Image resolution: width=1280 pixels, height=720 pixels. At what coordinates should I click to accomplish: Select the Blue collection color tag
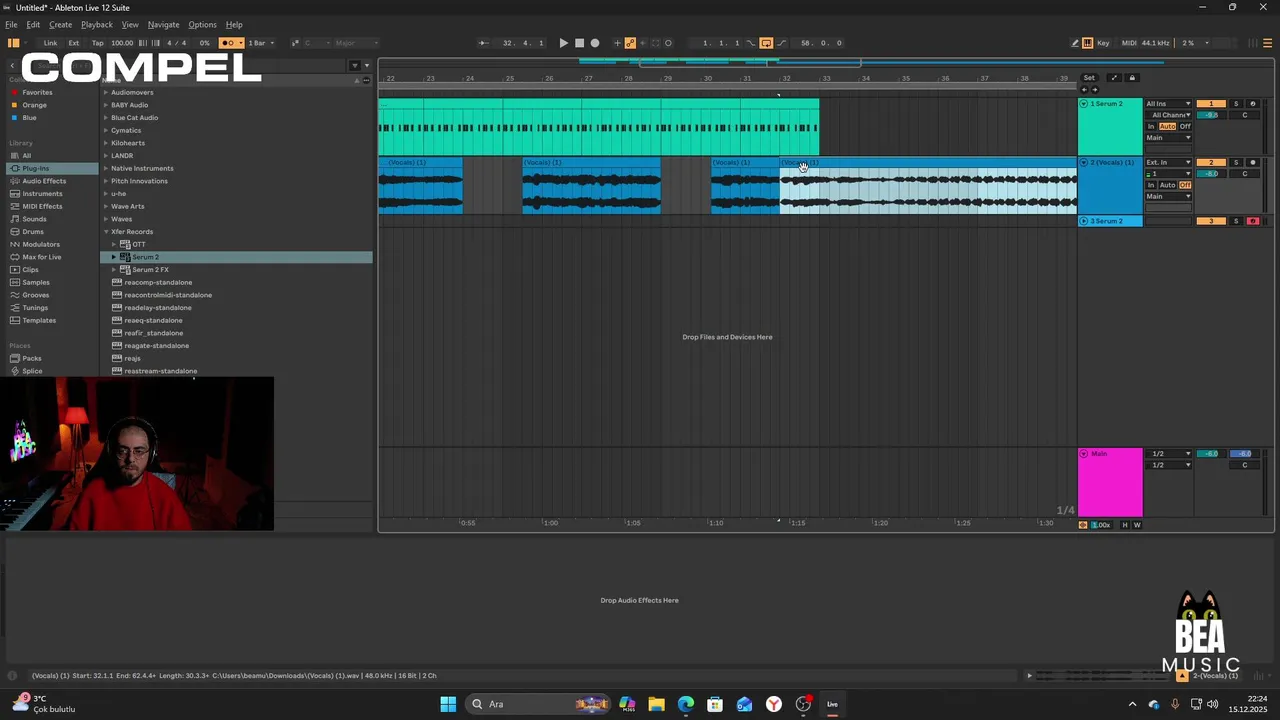[29, 118]
